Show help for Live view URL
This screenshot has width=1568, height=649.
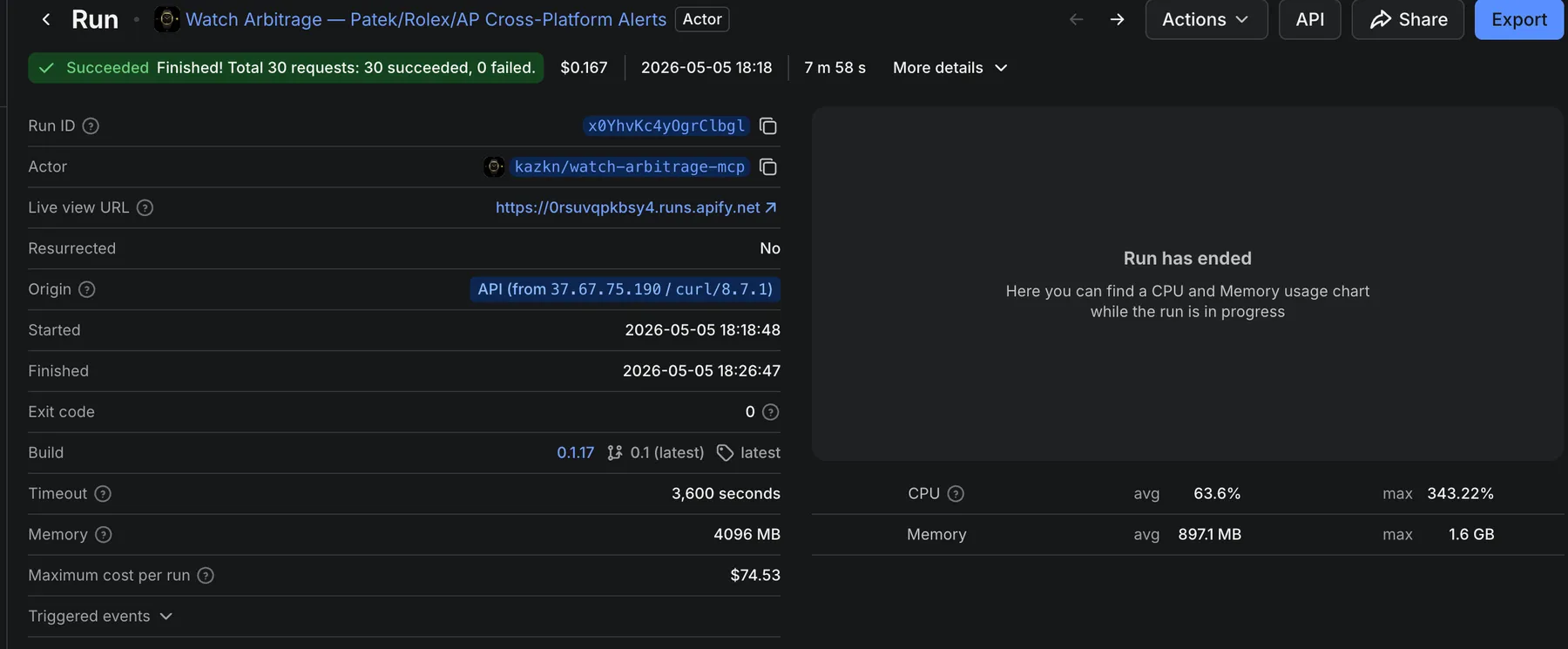click(x=145, y=208)
